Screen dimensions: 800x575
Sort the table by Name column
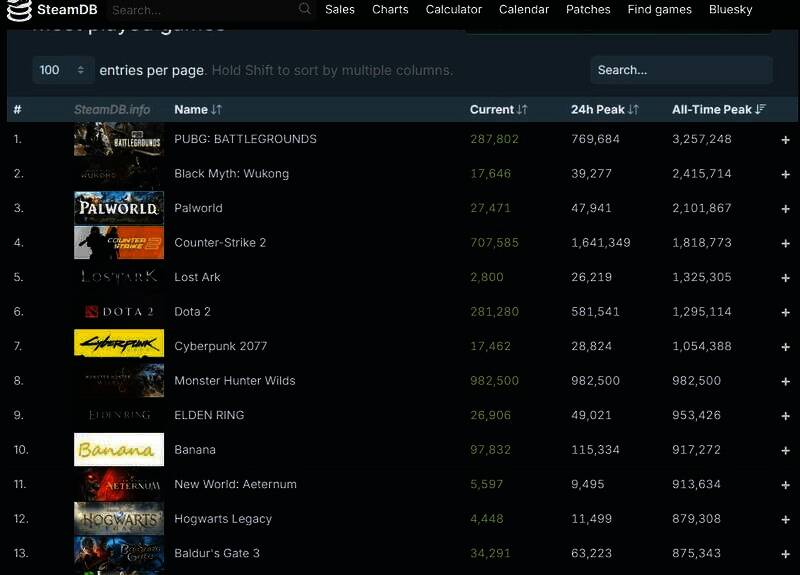(198, 109)
